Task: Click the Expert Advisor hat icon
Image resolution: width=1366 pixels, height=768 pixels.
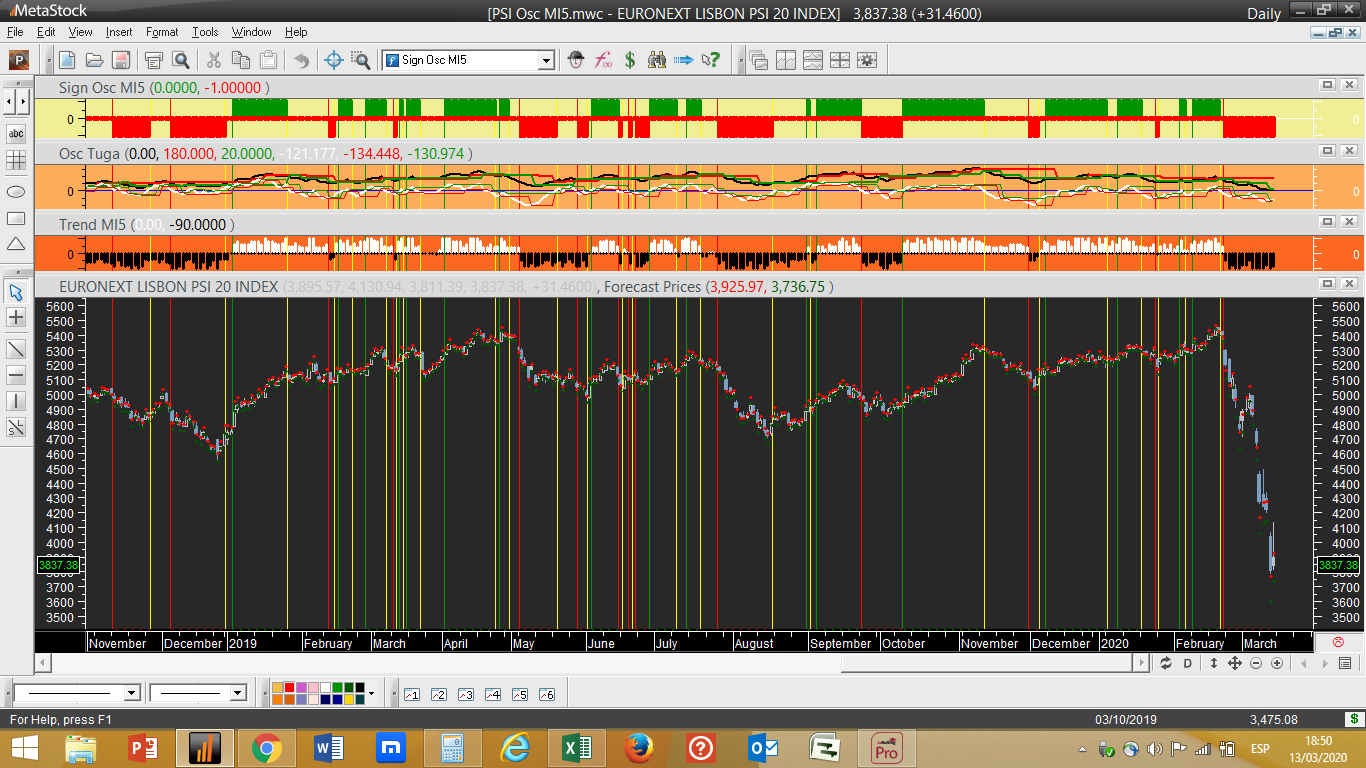Action: click(576, 60)
